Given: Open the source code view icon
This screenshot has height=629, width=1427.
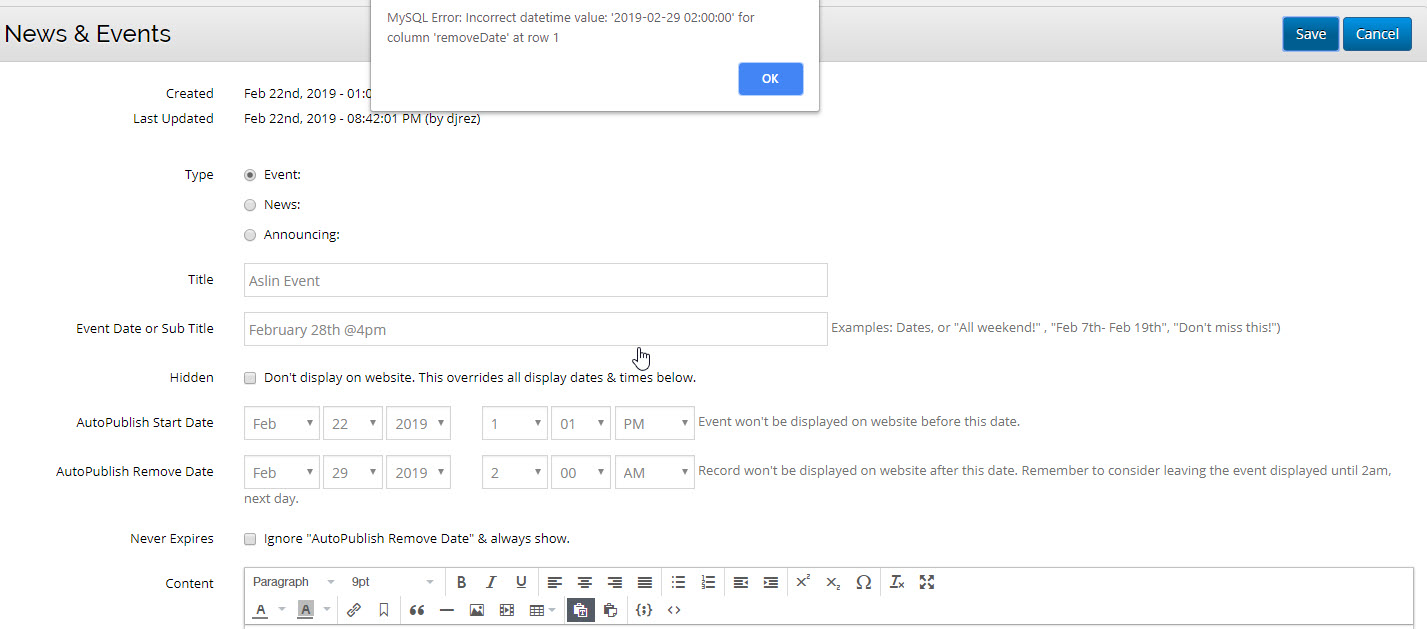Looking at the screenshot, I should click(674, 610).
